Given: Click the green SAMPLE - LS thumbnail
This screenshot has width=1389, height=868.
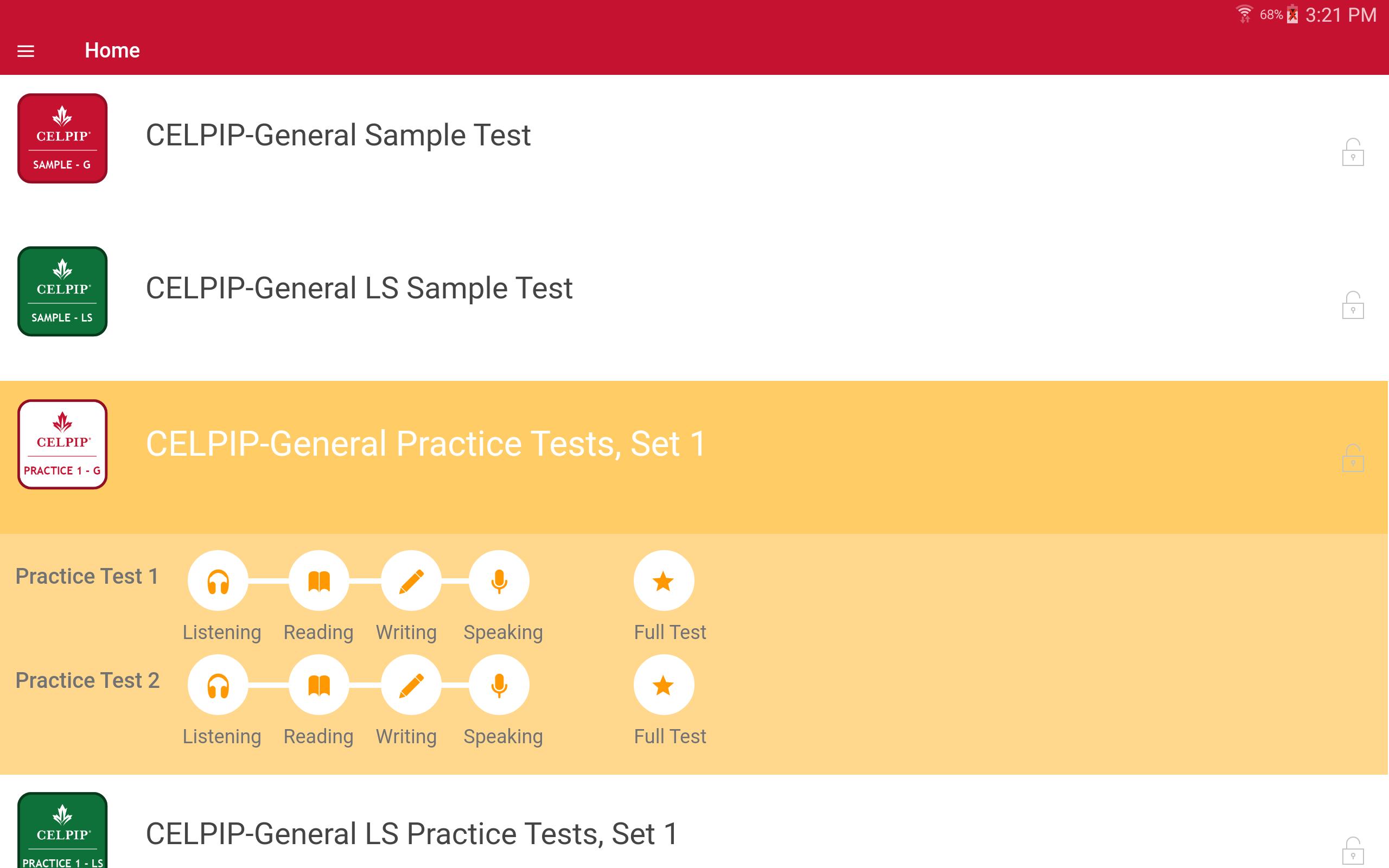Looking at the screenshot, I should click(x=62, y=291).
